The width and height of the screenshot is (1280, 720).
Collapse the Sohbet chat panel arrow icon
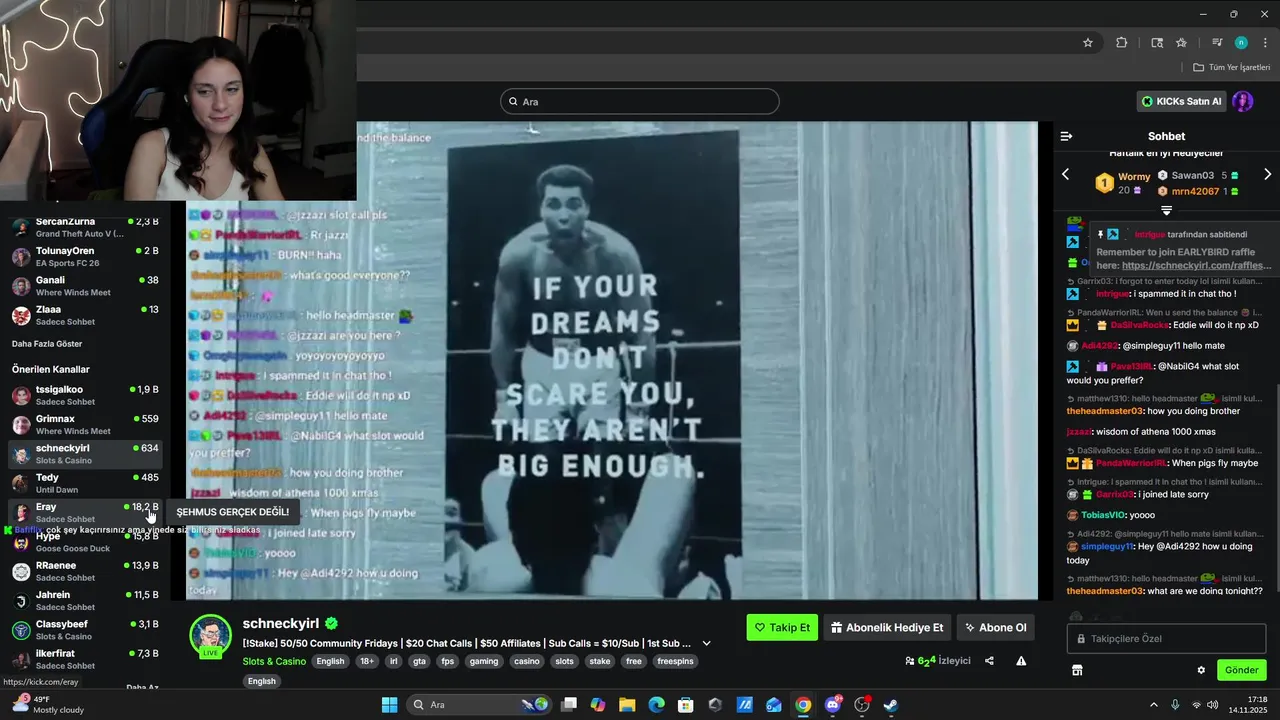pos(1066,136)
